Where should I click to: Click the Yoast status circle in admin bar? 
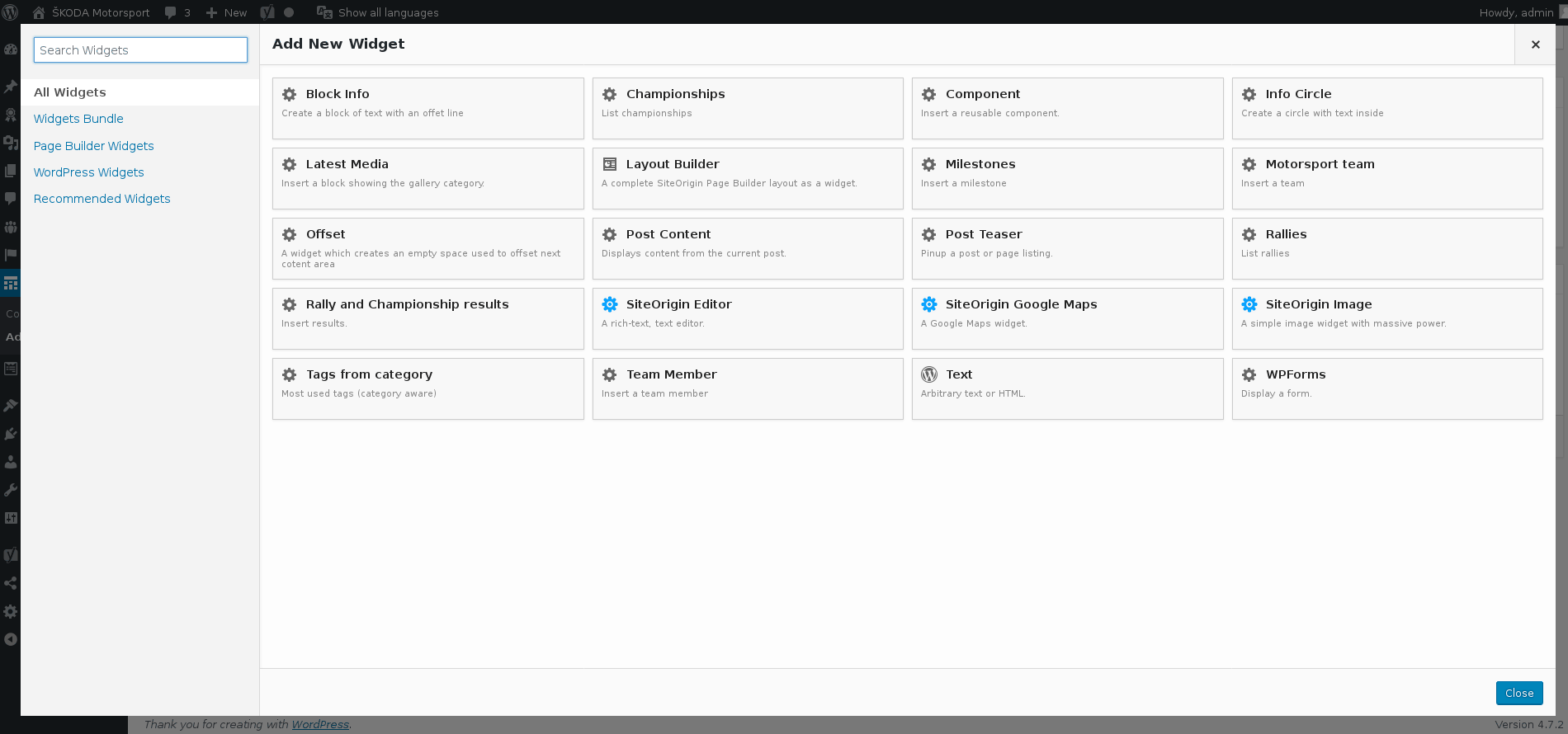point(289,12)
